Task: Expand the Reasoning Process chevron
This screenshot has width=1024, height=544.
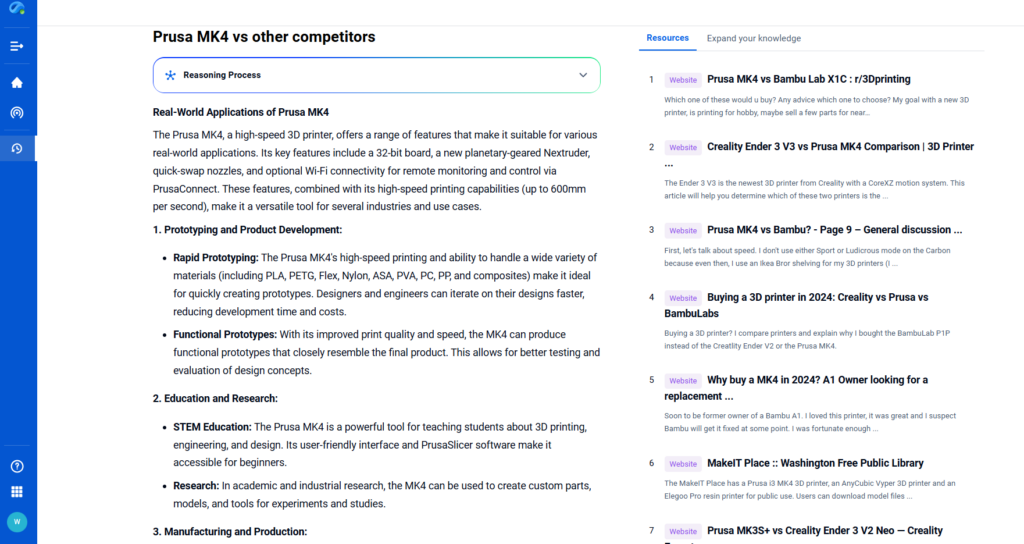Action: pyautogui.click(x=583, y=75)
